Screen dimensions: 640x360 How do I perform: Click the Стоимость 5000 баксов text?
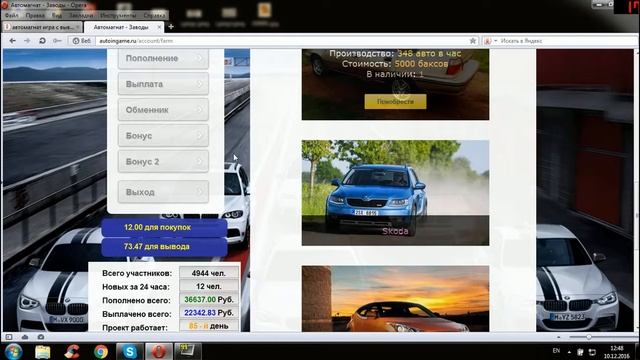(x=395, y=64)
